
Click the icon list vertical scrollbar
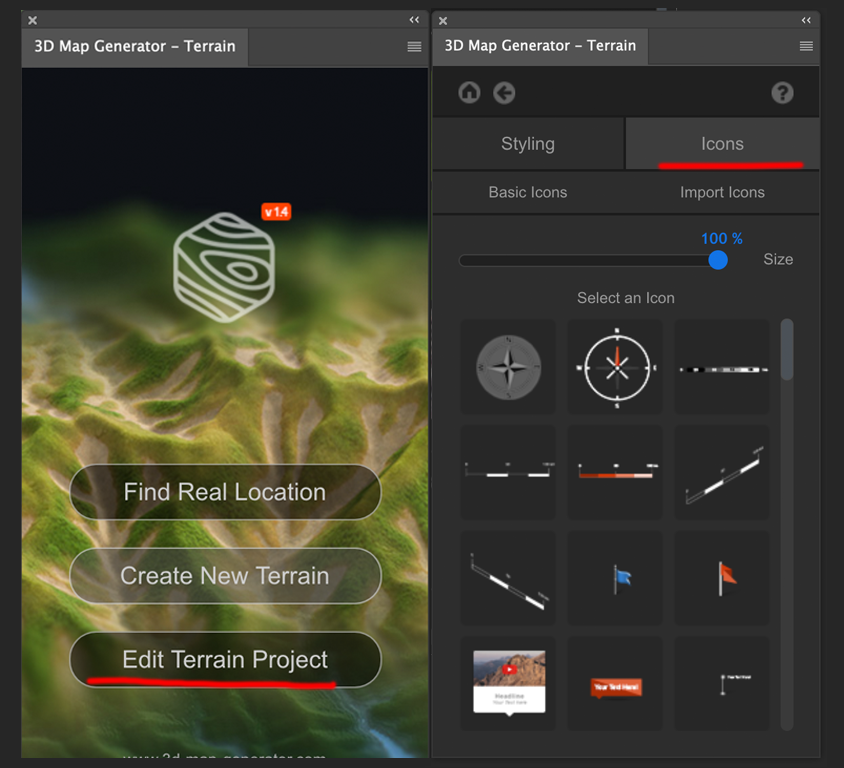pos(786,524)
